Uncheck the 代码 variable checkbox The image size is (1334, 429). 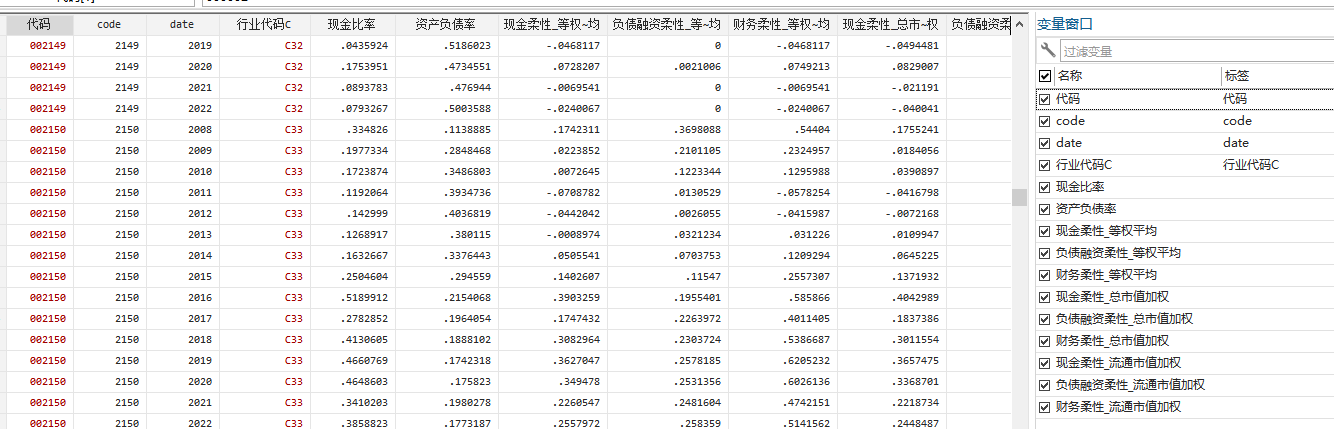pyautogui.click(x=1045, y=99)
